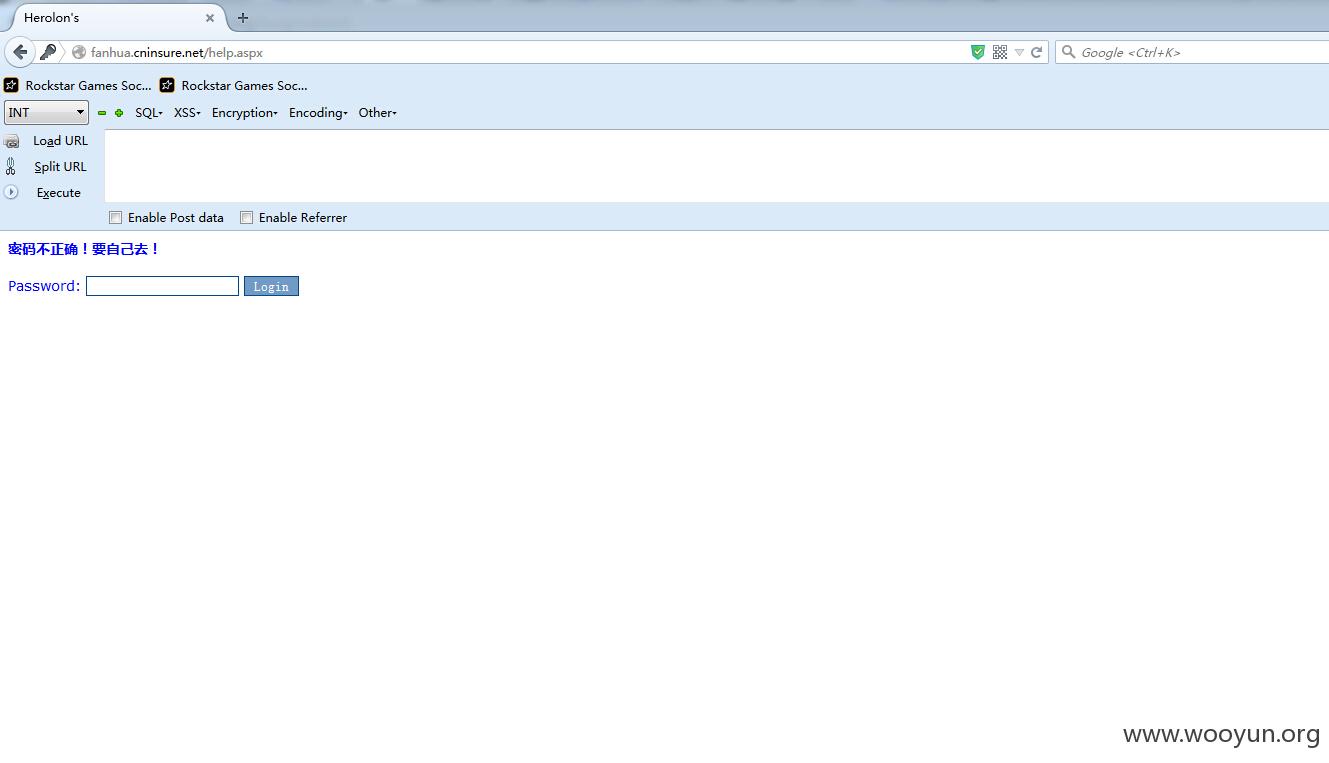This screenshot has width=1329, height=763.
Task: Click the Password: label text
Action: (x=44, y=286)
